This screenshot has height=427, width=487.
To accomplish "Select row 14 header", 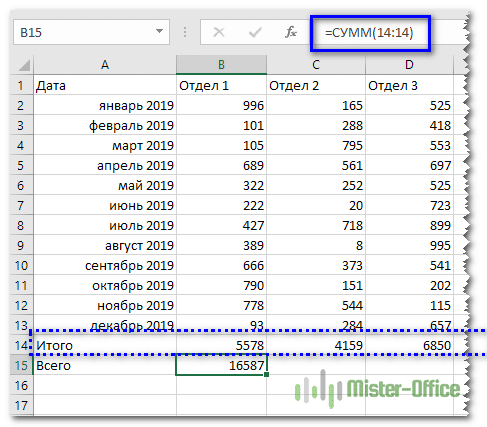I will point(21,345).
